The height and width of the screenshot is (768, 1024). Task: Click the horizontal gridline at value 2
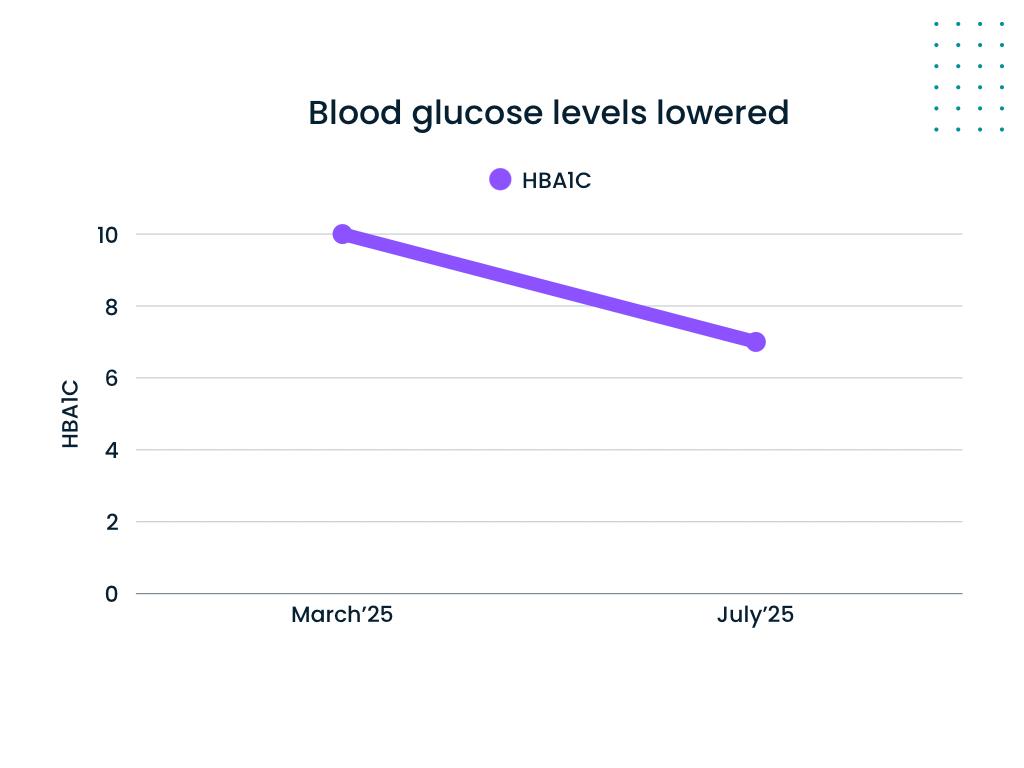pyautogui.click(x=548, y=522)
